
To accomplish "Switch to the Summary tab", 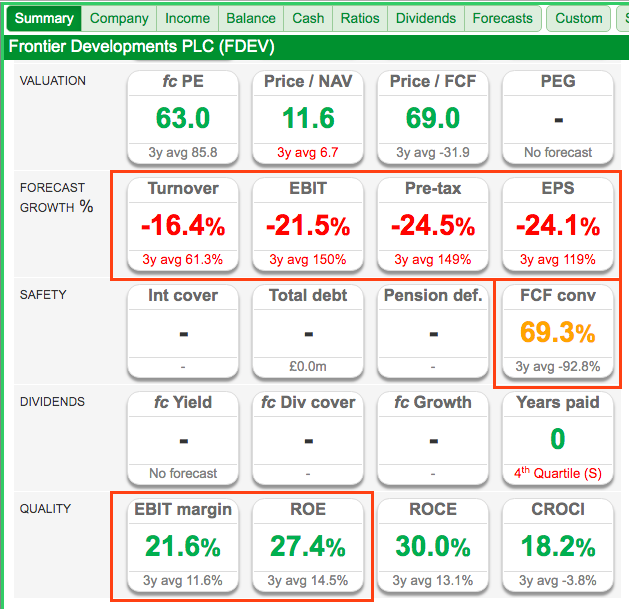I will pyautogui.click(x=44, y=18).
